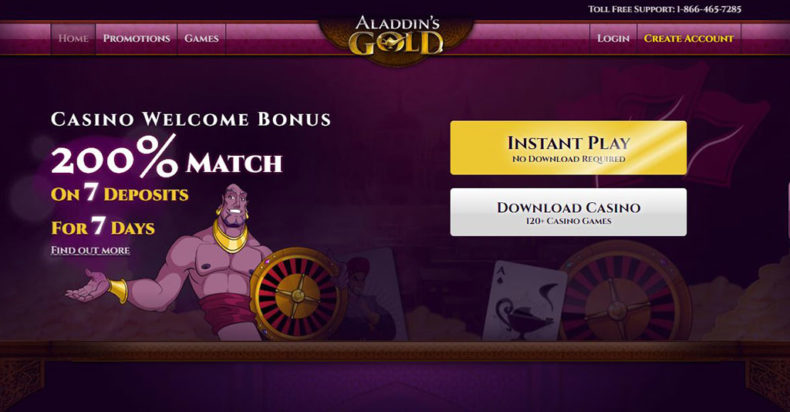Click Create Account in header

[x=689, y=38]
